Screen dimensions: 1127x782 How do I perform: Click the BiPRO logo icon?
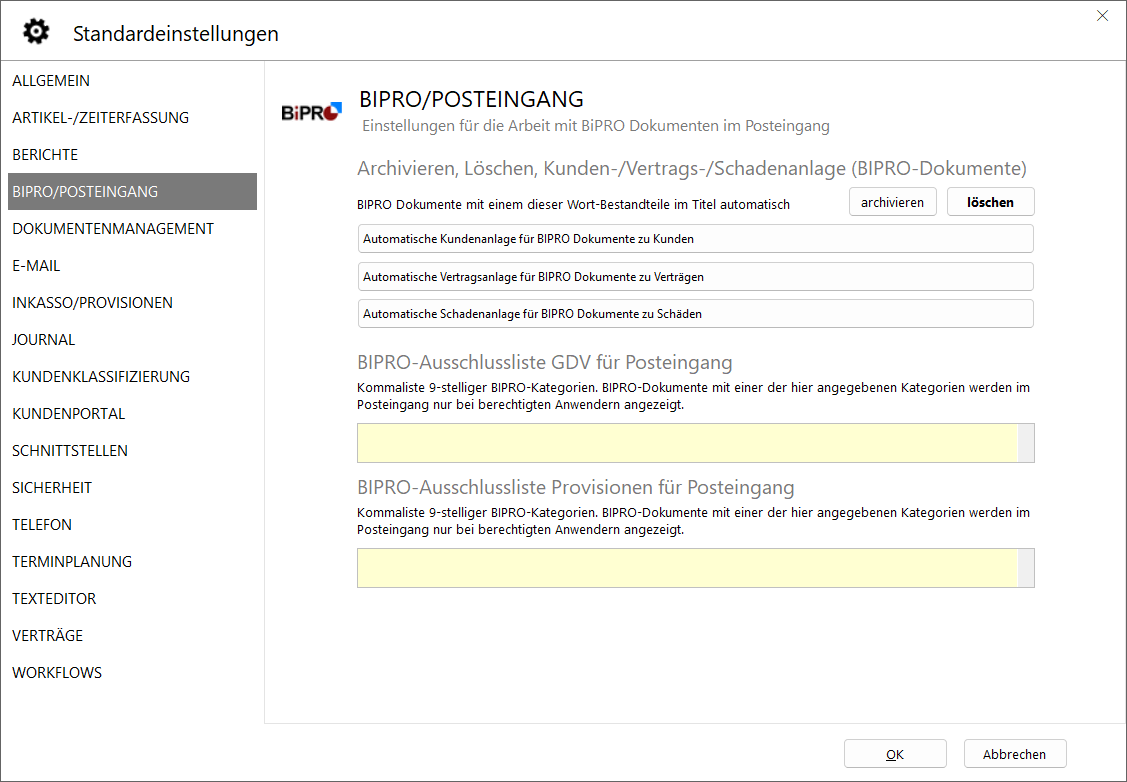[x=311, y=112]
